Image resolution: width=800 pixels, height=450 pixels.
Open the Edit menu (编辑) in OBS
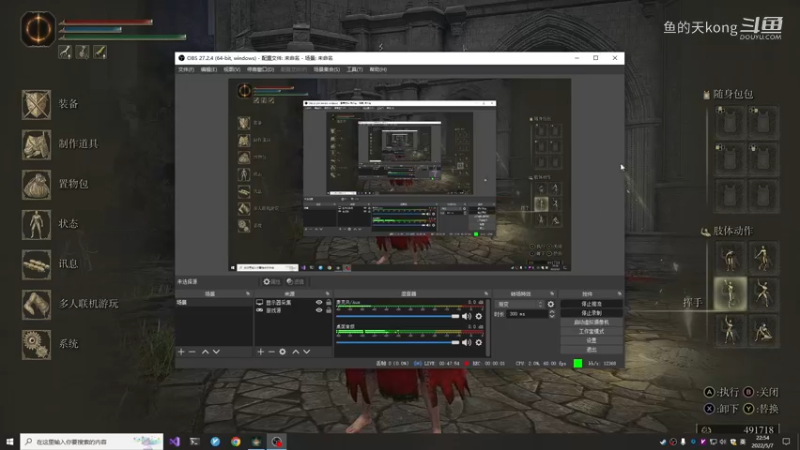click(x=209, y=69)
